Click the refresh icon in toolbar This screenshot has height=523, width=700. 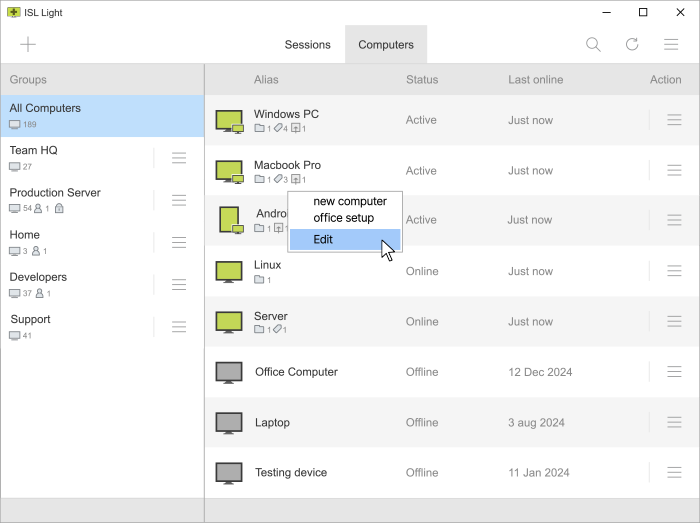coord(632,44)
